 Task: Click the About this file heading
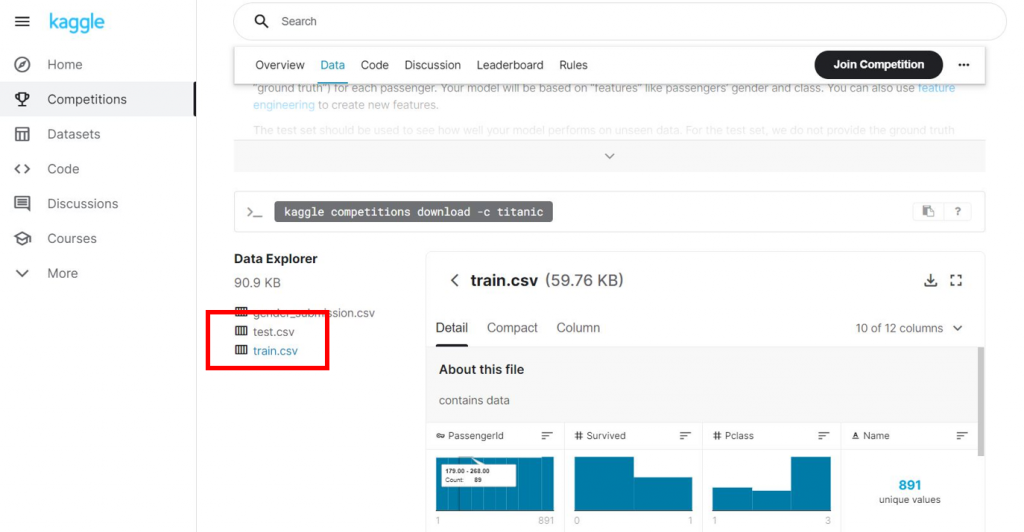481,369
